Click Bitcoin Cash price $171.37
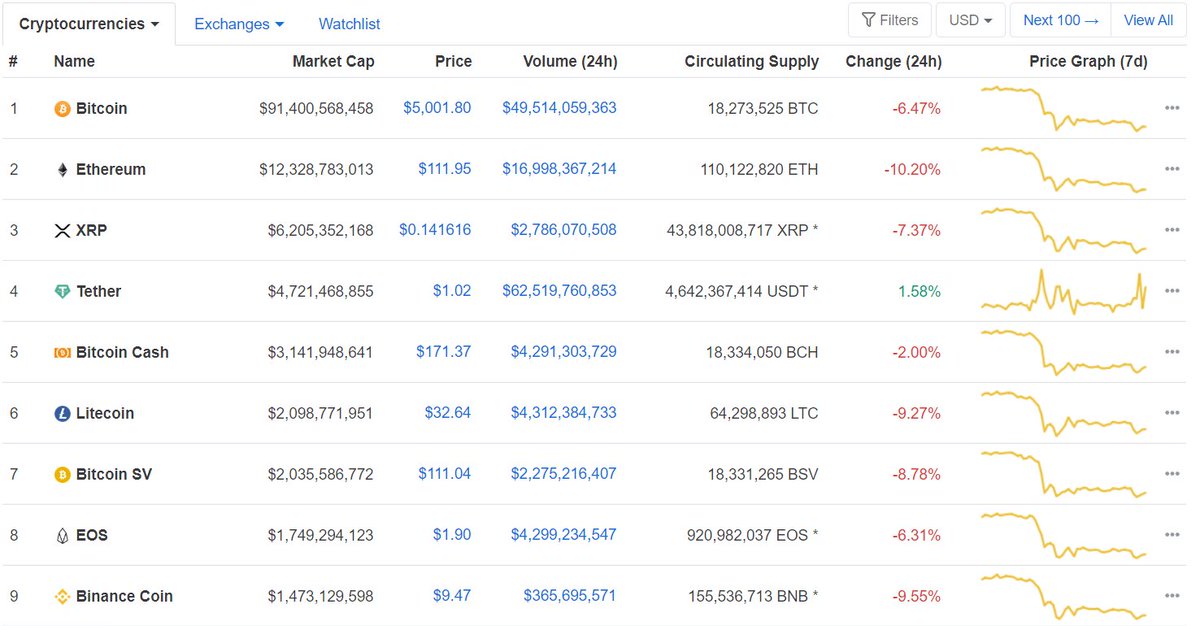The width and height of the screenshot is (1200, 626). pyautogui.click(x=444, y=352)
